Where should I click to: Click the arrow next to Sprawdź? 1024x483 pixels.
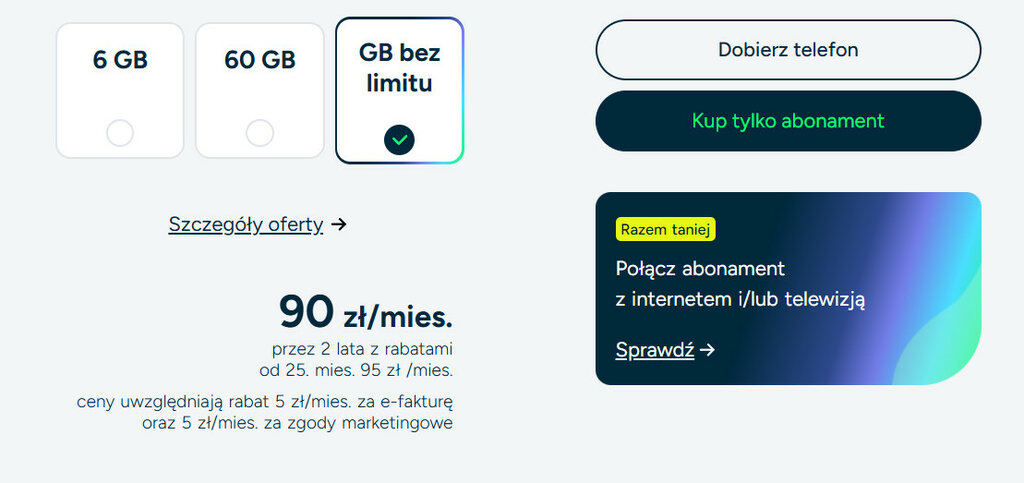point(708,350)
